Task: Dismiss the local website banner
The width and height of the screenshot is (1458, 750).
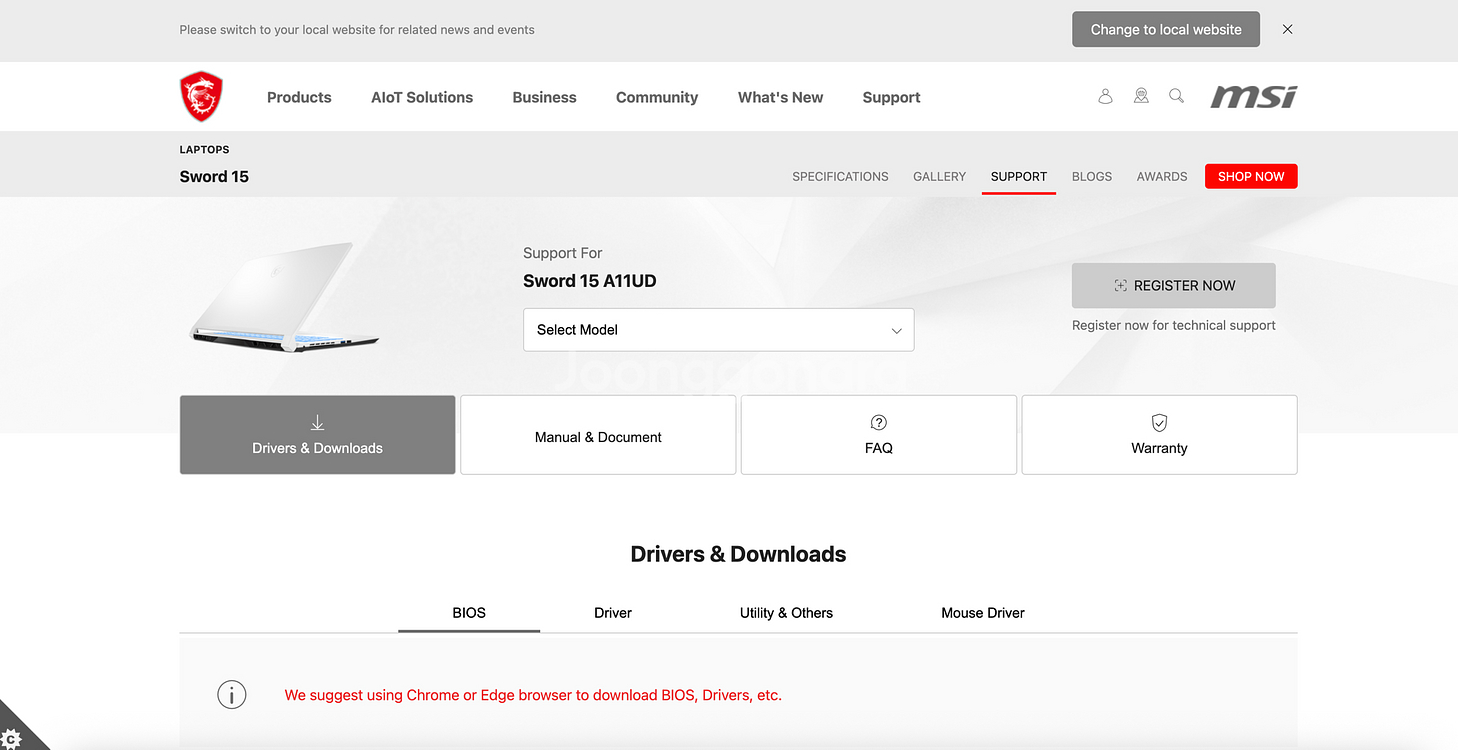Action: tap(1288, 30)
